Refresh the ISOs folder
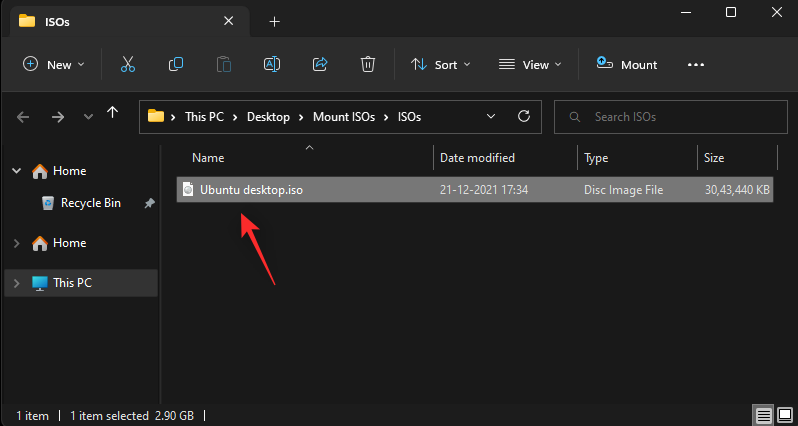This screenshot has height=426, width=798. (524, 117)
